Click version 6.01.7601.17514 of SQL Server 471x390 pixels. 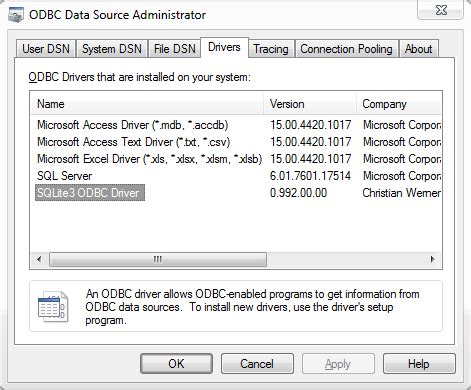310,176
